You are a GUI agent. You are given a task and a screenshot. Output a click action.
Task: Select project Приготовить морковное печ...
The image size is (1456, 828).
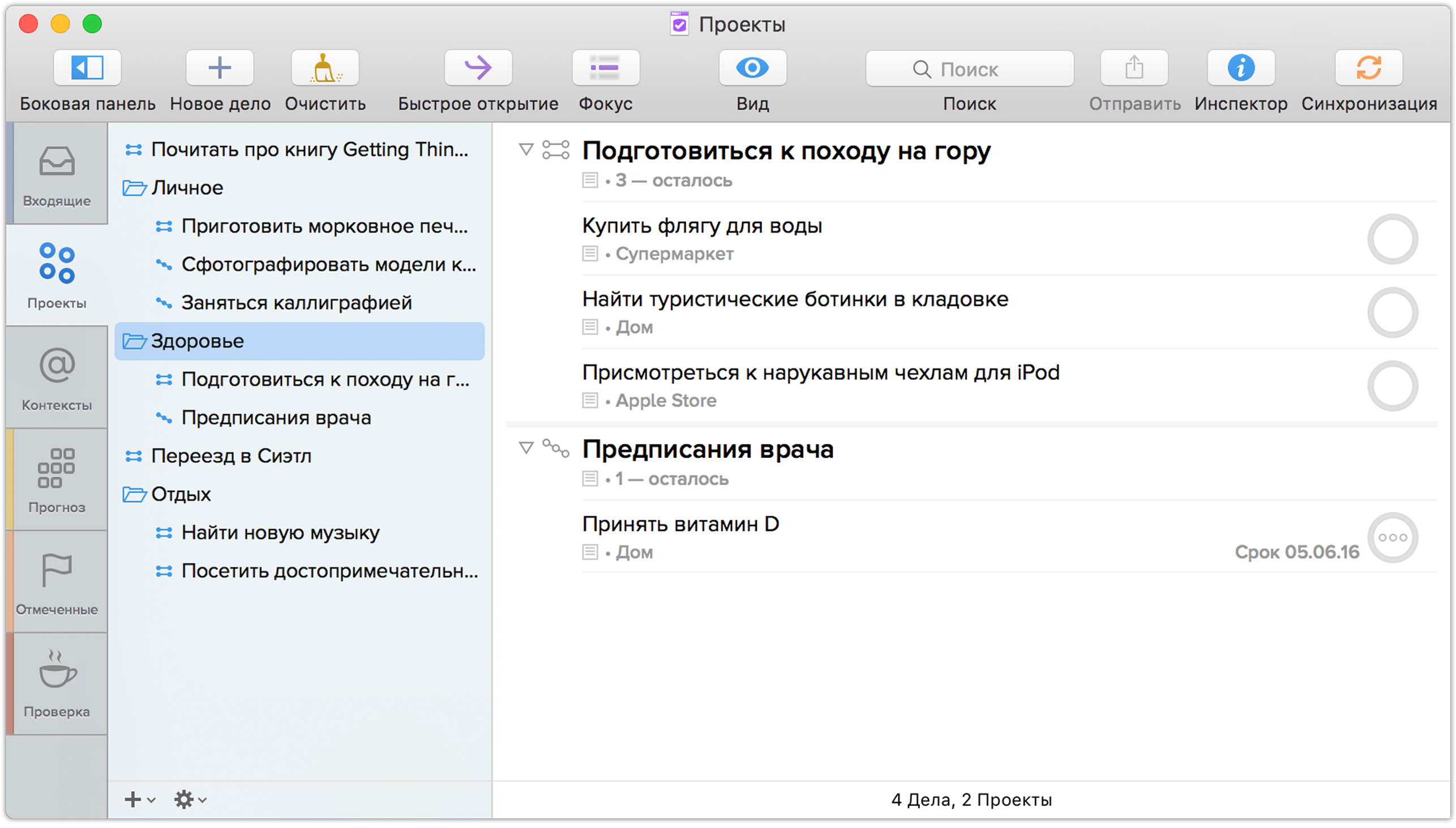(299, 226)
